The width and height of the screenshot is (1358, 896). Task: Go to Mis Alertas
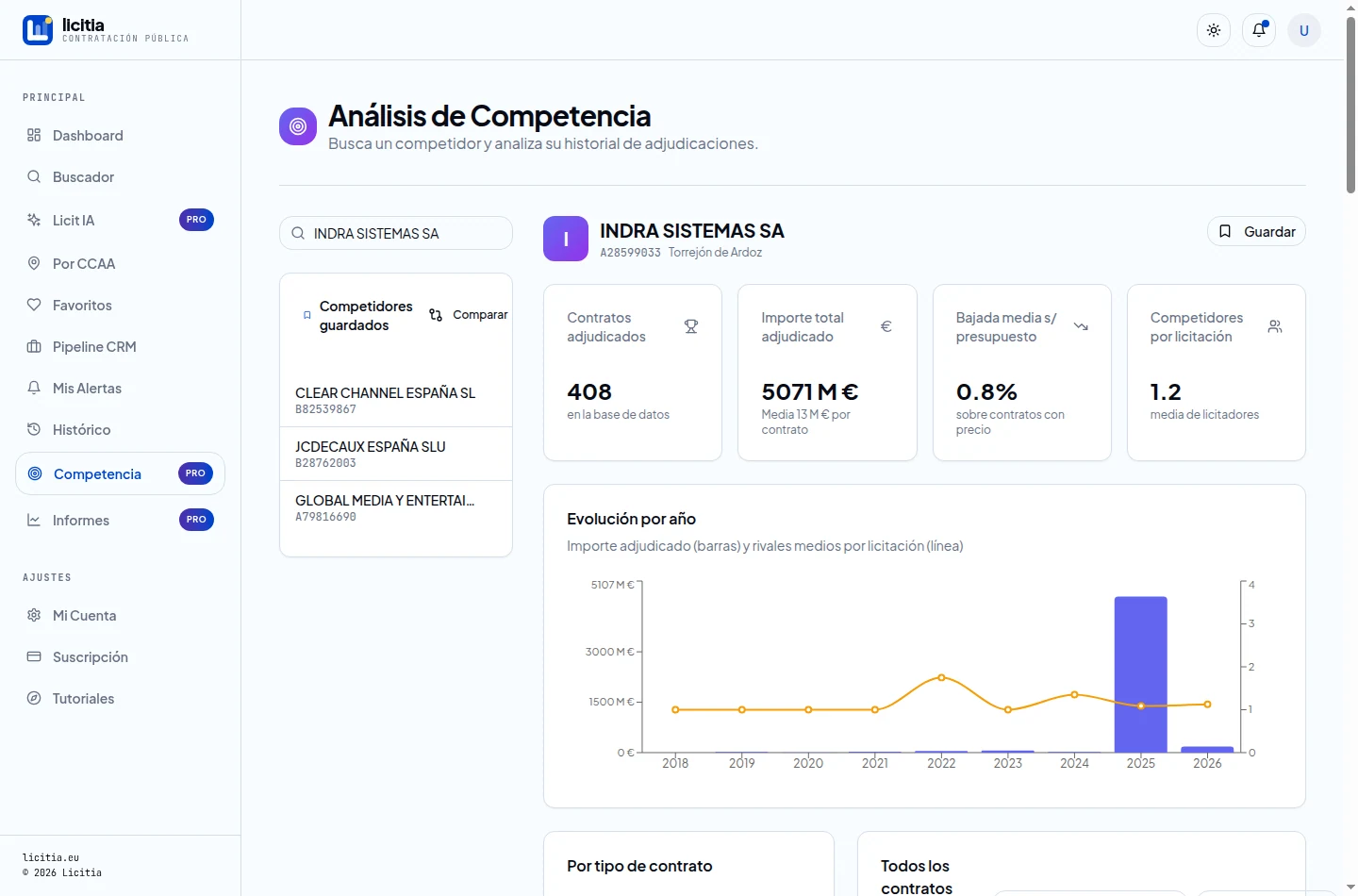(120, 388)
